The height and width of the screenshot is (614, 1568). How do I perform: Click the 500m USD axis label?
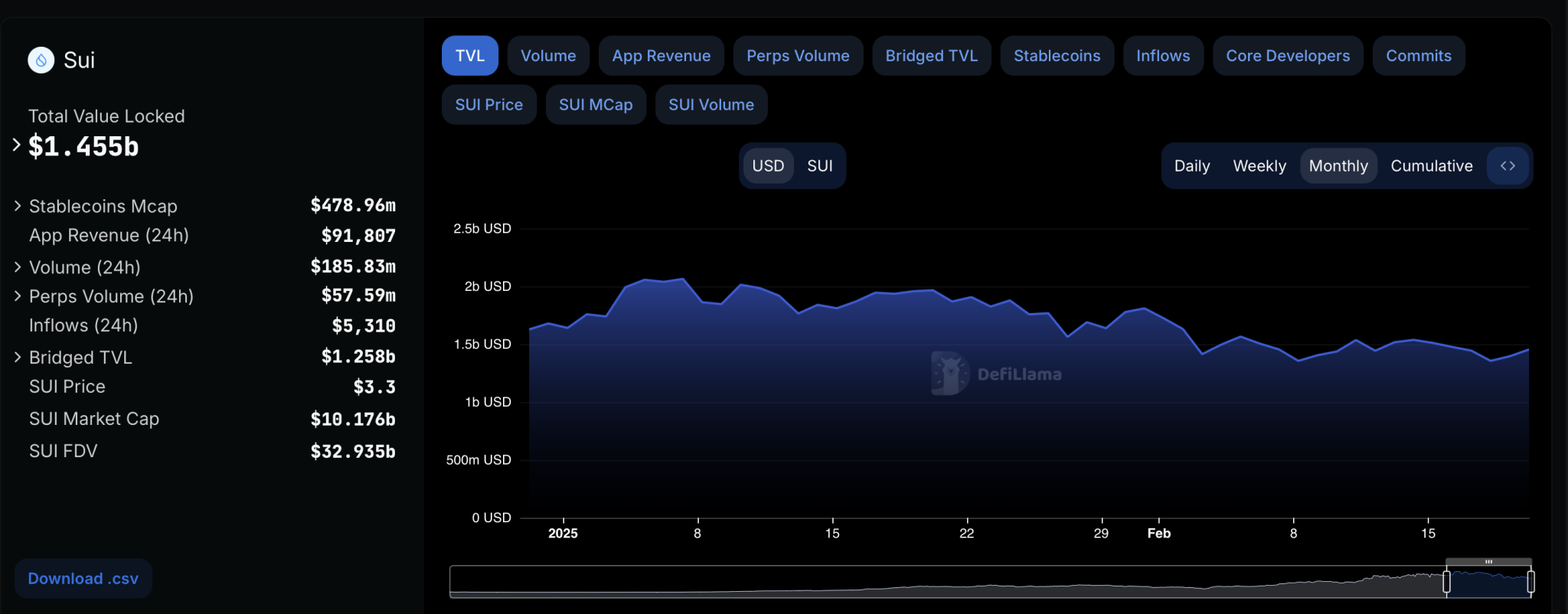(x=479, y=460)
